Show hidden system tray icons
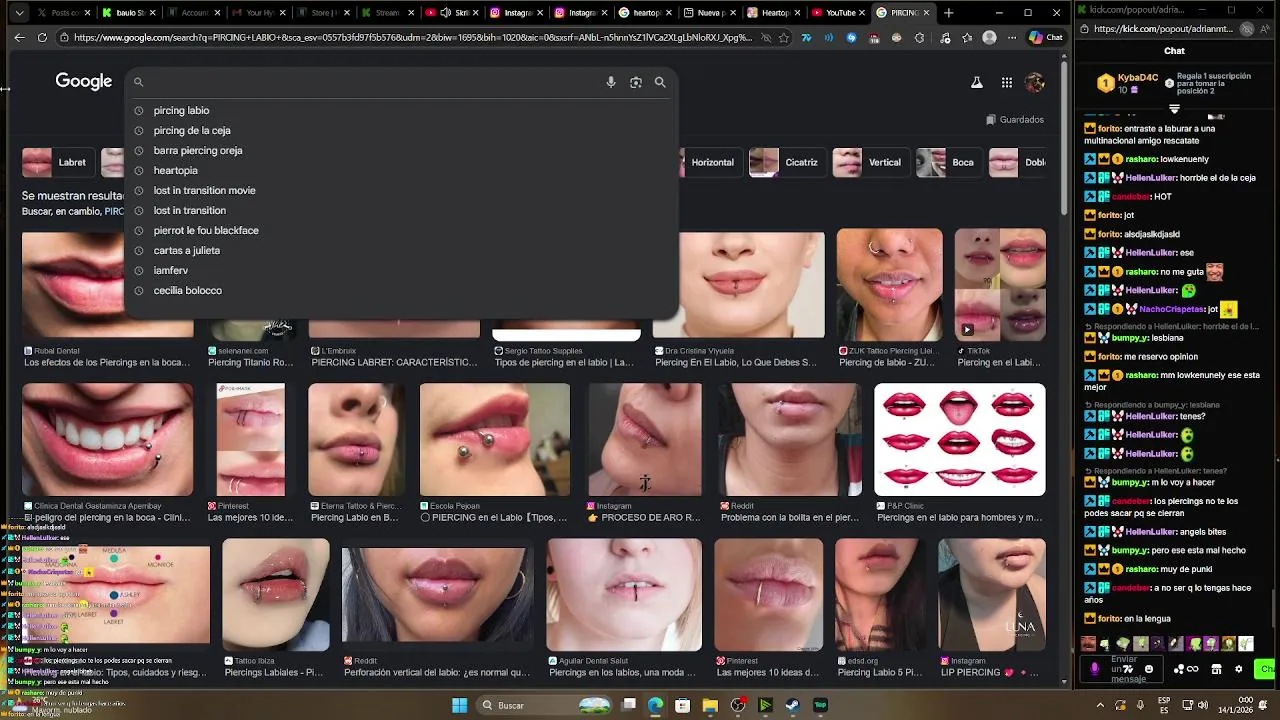The width and height of the screenshot is (1280, 720). coord(1100,705)
